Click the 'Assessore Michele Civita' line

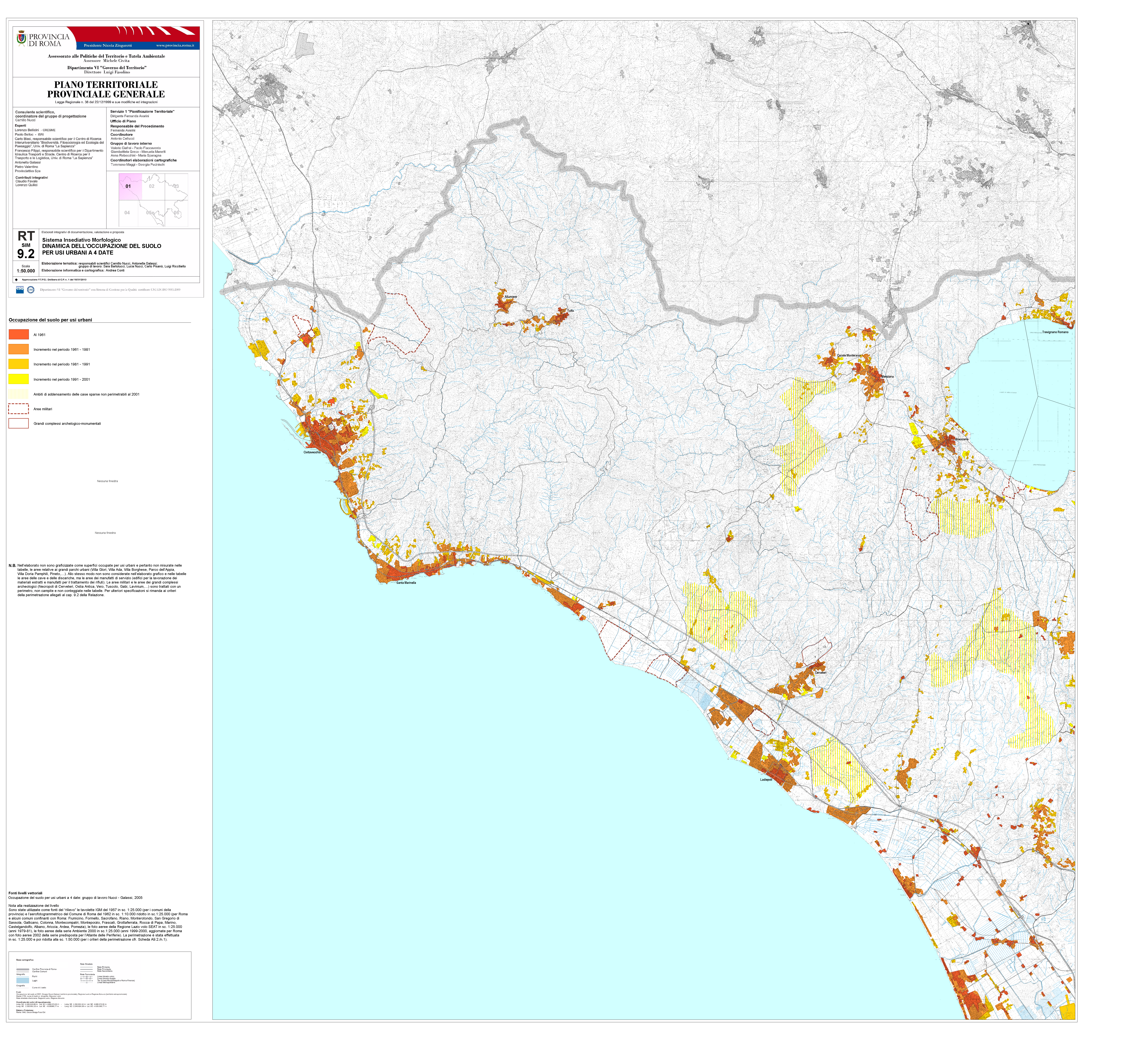pos(107,61)
